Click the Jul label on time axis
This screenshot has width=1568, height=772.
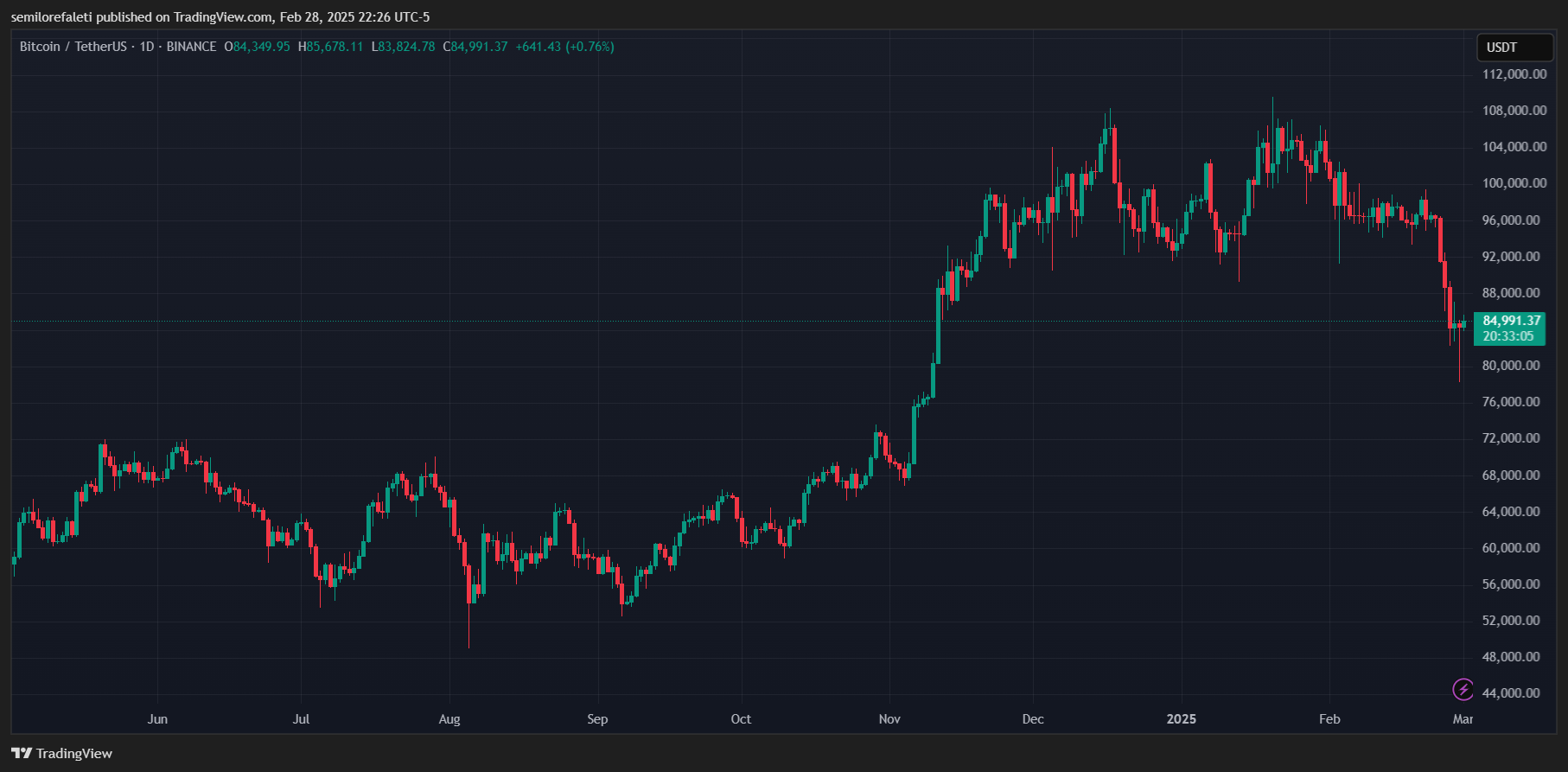click(301, 719)
